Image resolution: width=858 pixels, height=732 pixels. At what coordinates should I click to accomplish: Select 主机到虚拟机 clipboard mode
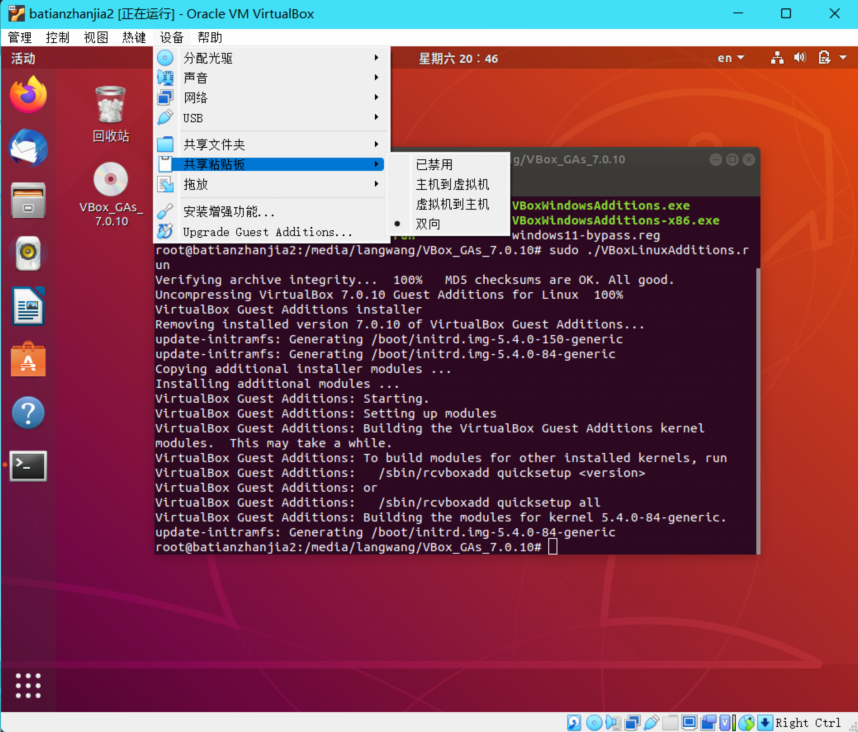[448, 184]
